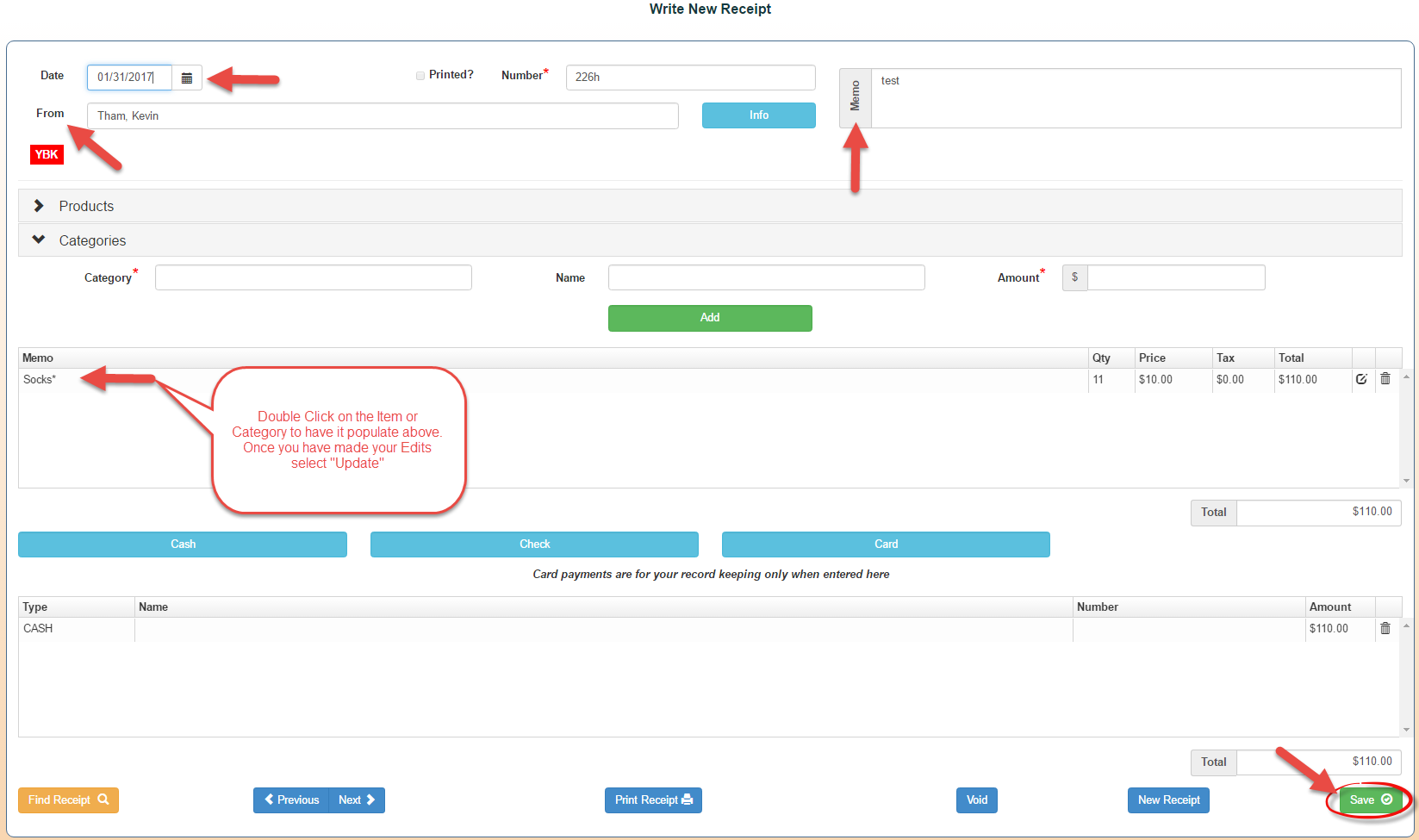This screenshot has height=840, width=1419.
Task: Click Print Receipt button
Action: [x=653, y=800]
